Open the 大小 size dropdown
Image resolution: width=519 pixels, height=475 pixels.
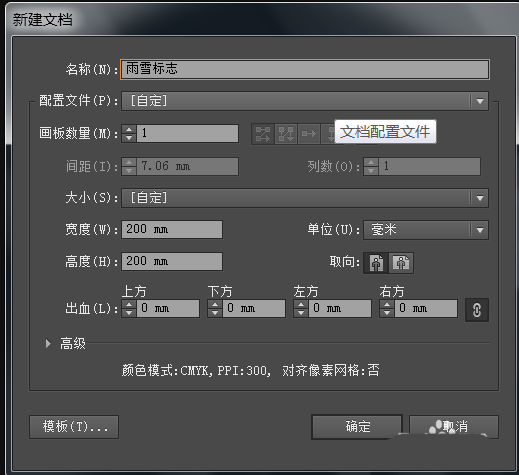point(305,198)
